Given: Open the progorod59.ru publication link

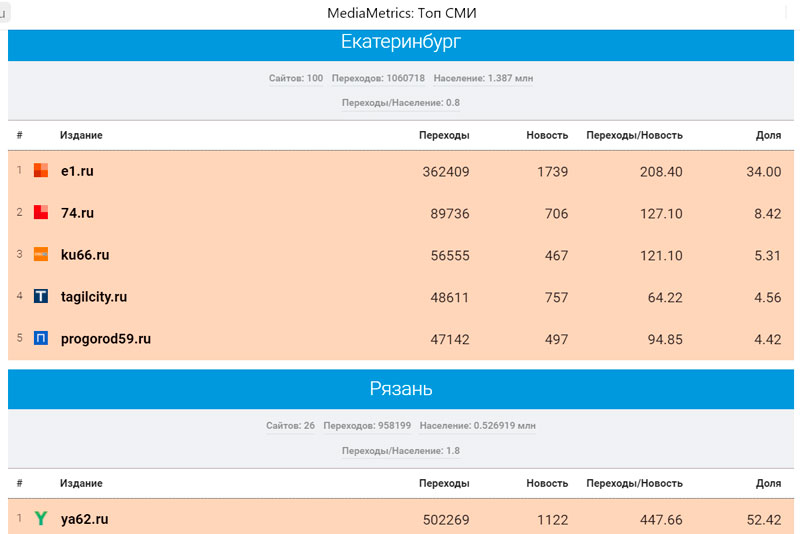Looking at the screenshot, I should (x=106, y=339).
